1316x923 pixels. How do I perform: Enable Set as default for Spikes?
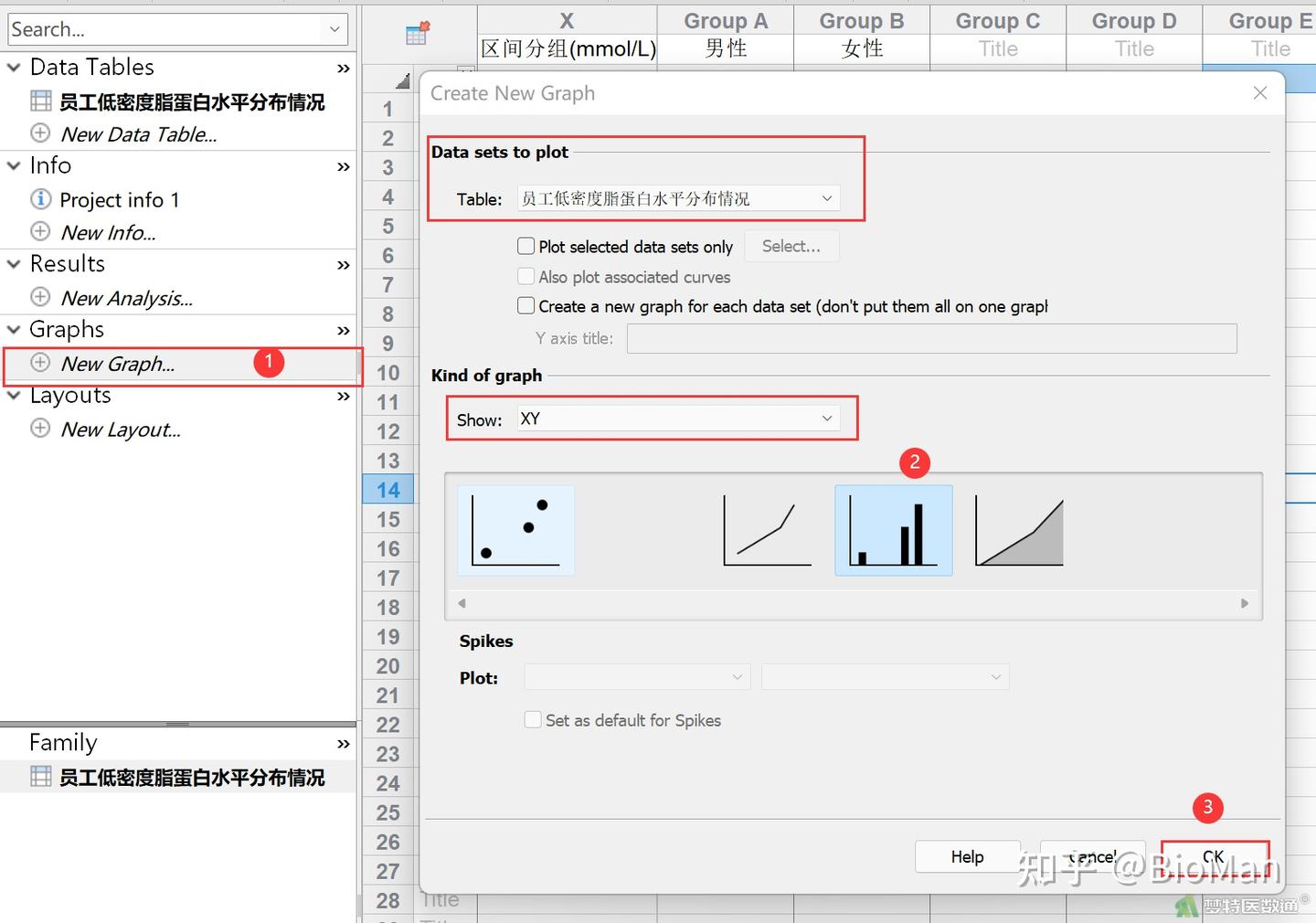533,719
